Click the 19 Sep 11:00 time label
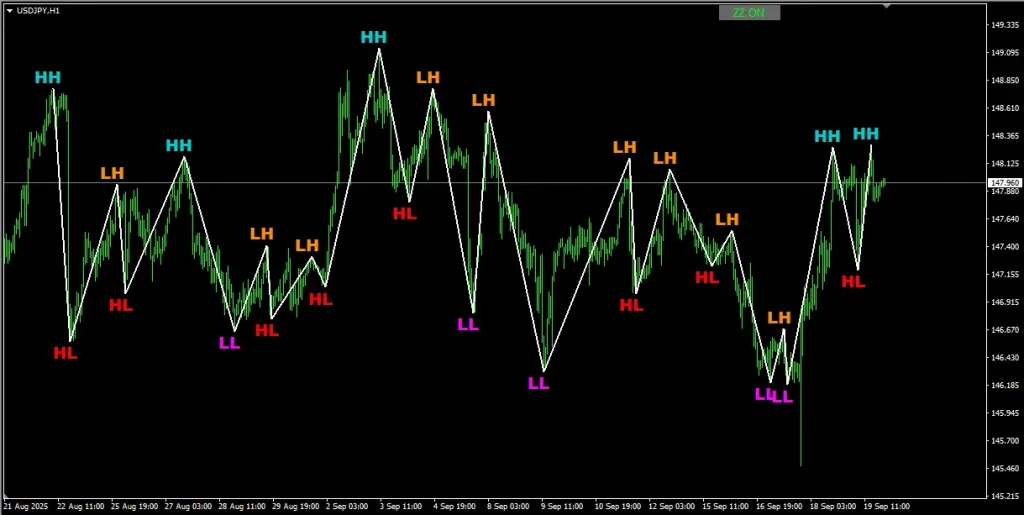Screen dimensions: 1024x515 886,507
